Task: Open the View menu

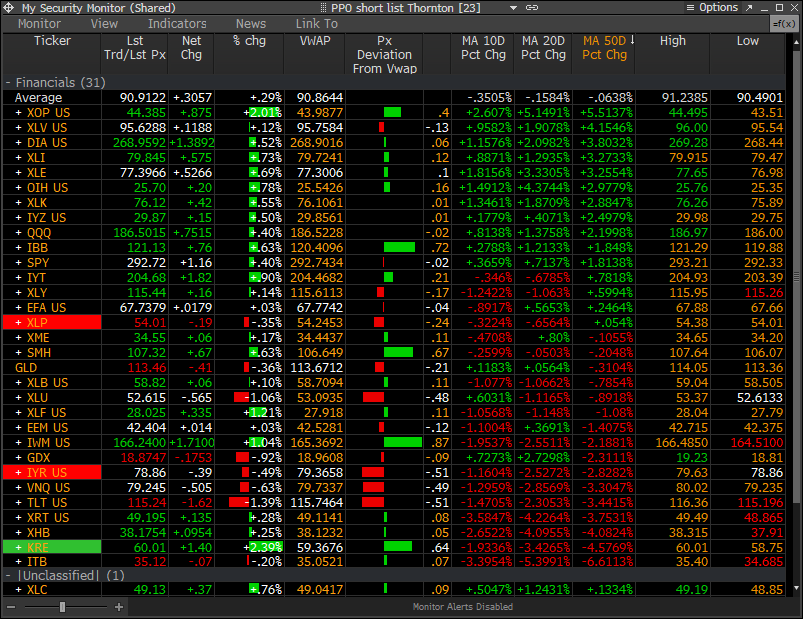Action: pyautogui.click(x=104, y=24)
